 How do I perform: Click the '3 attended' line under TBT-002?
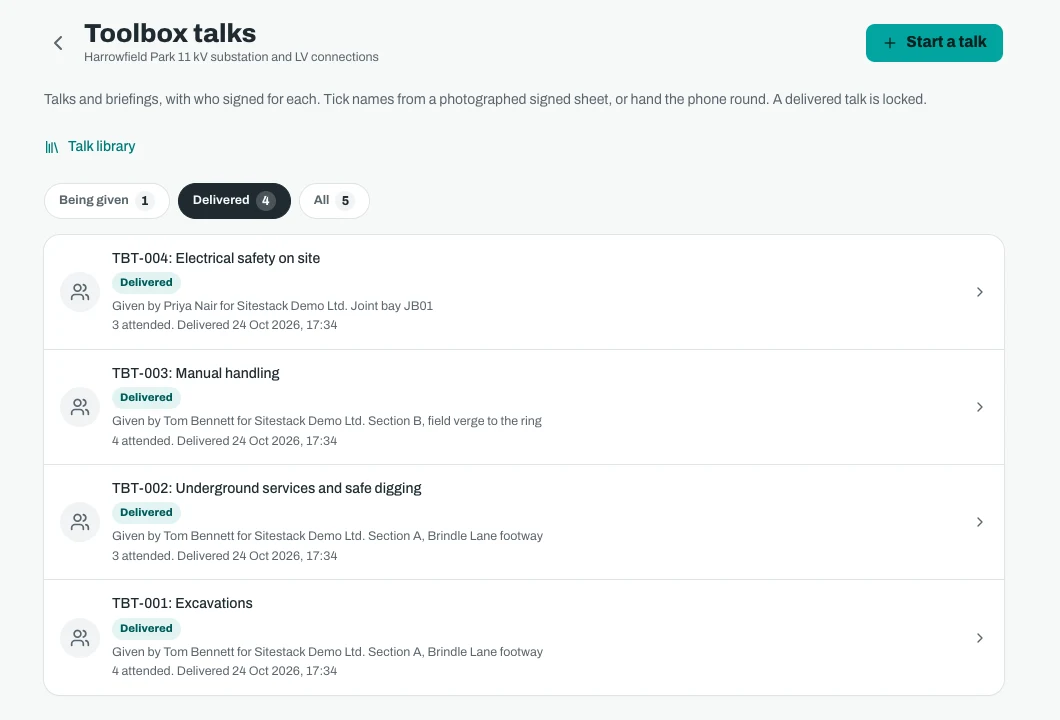point(224,556)
